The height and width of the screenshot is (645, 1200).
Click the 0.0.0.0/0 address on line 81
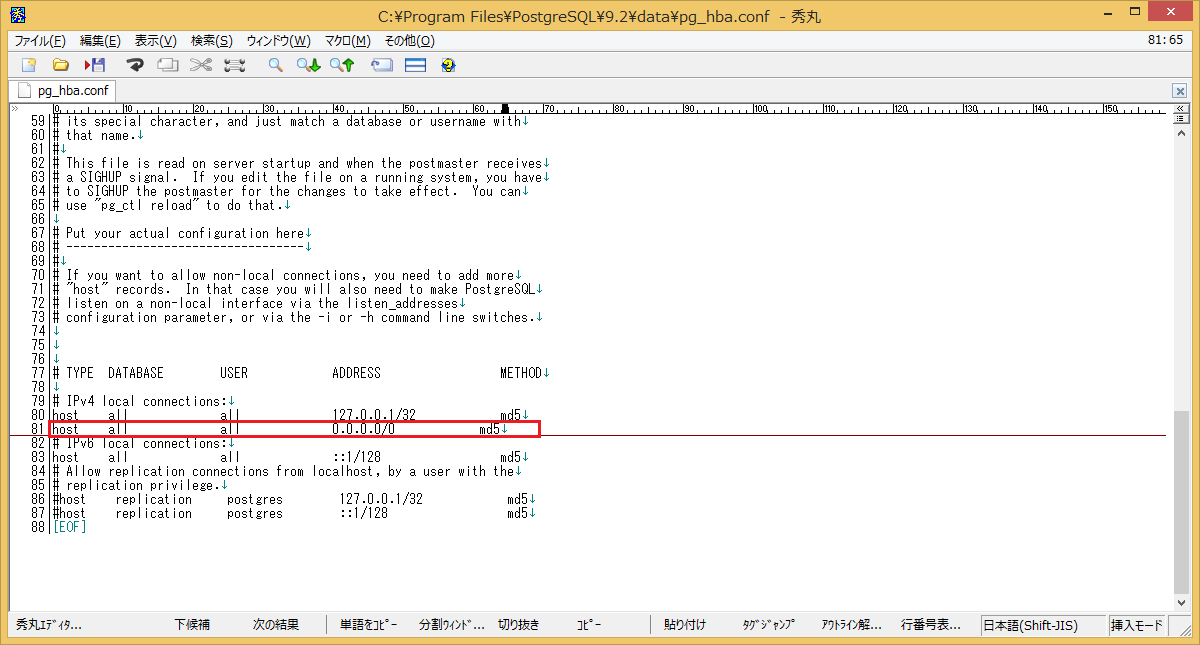click(364, 430)
